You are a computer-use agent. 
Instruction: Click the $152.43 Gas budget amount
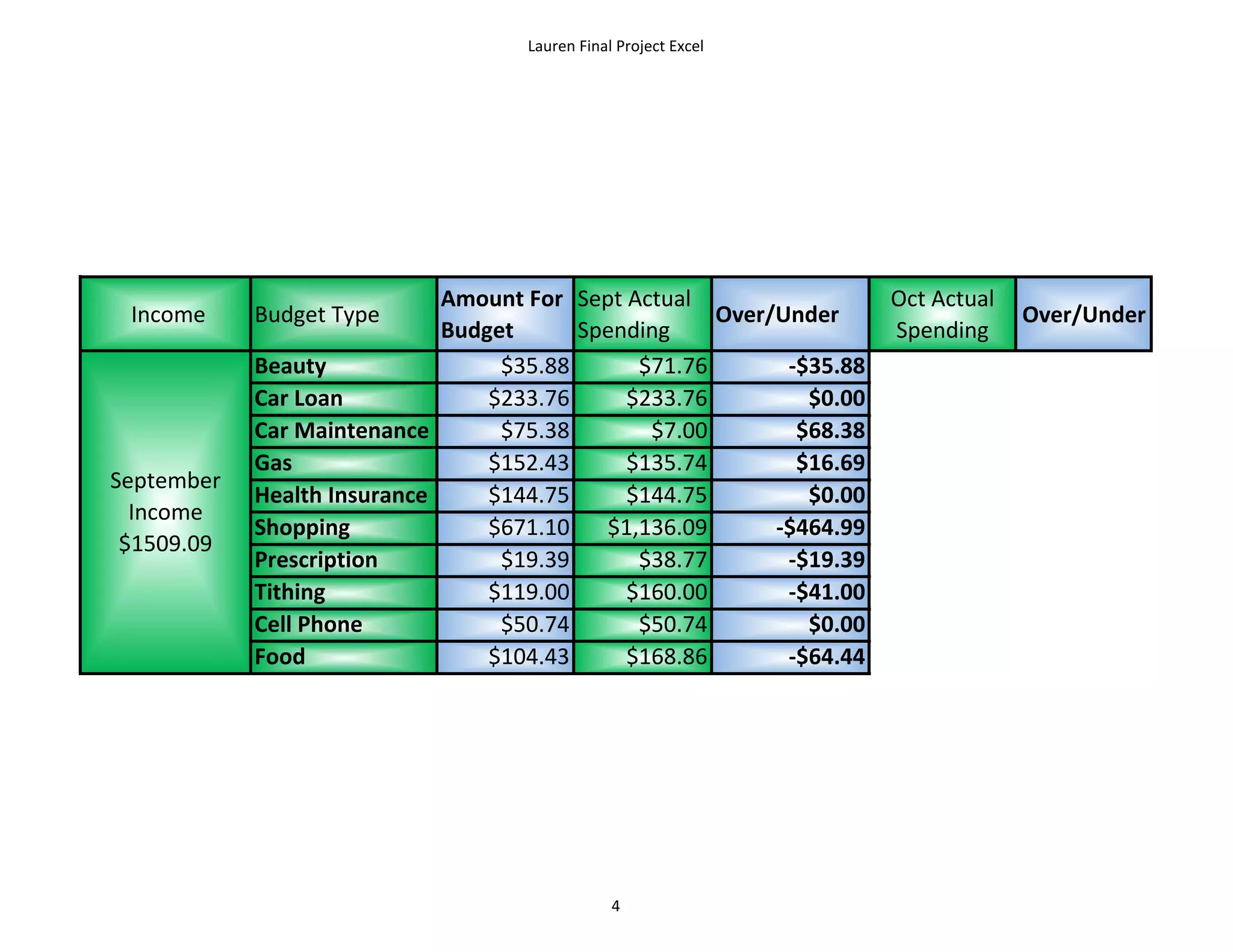[505, 463]
